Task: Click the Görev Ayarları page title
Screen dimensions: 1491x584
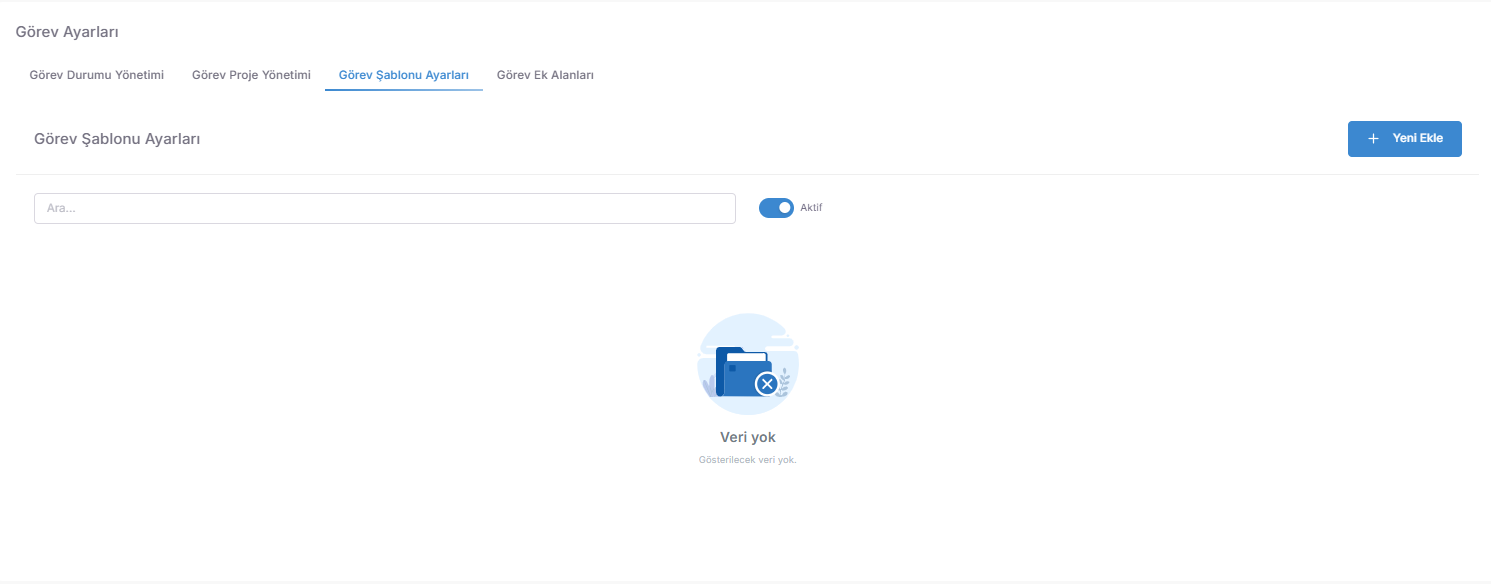Action: click(67, 32)
